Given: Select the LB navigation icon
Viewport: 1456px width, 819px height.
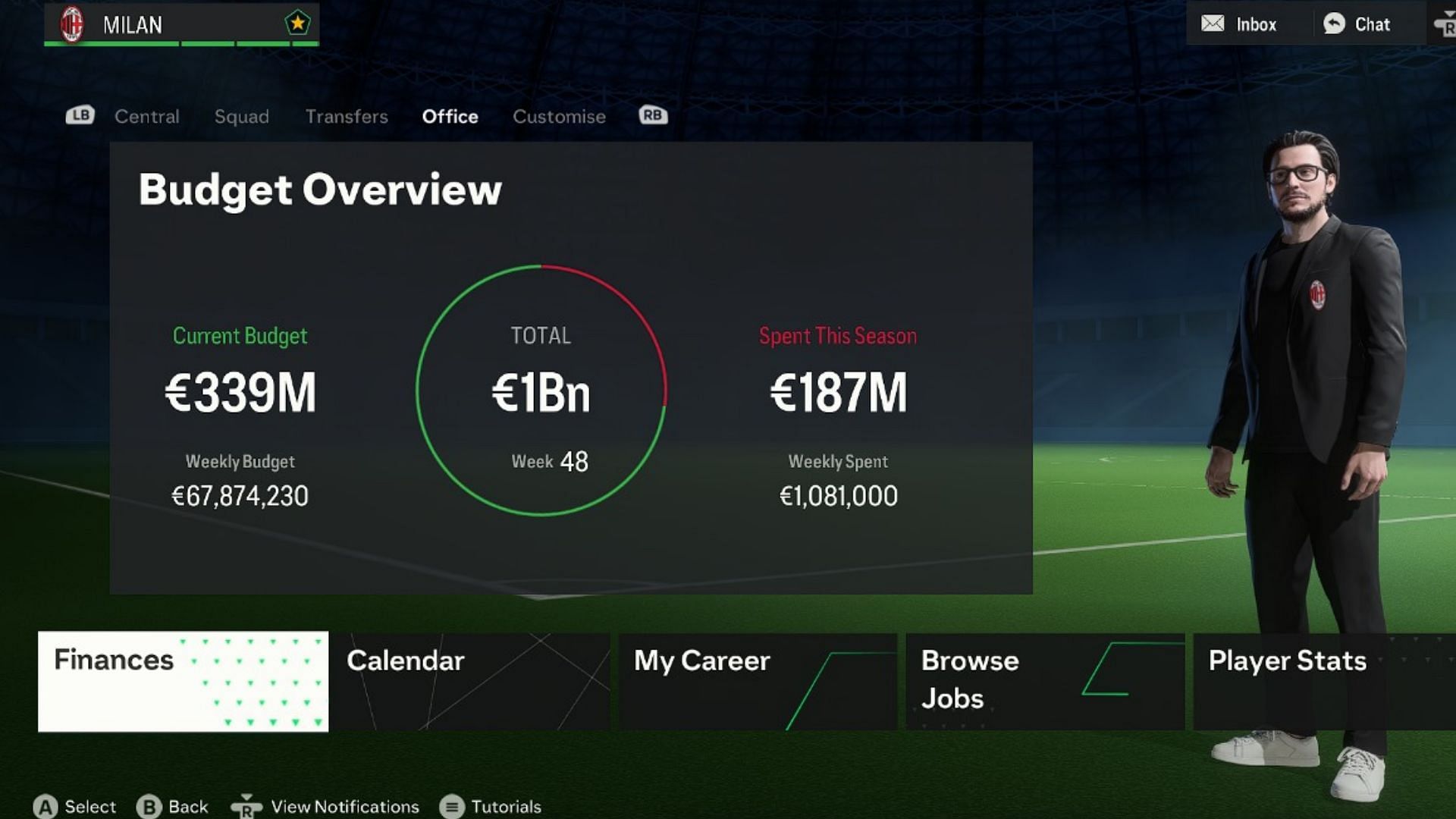Looking at the screenshot, I should pyautogui.click(x=80, y=115).
